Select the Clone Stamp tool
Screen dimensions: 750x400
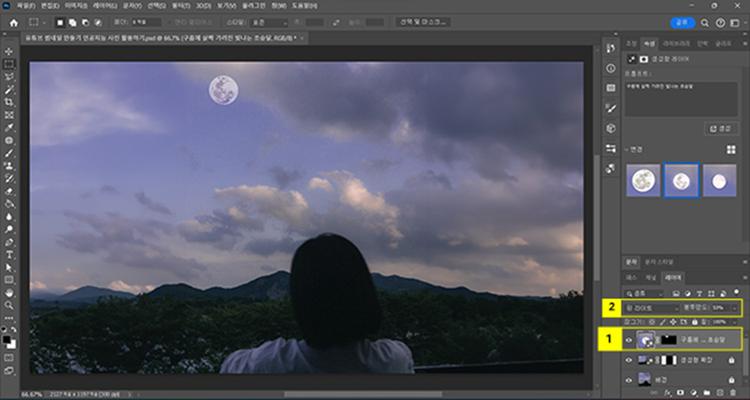coord(9,166)
